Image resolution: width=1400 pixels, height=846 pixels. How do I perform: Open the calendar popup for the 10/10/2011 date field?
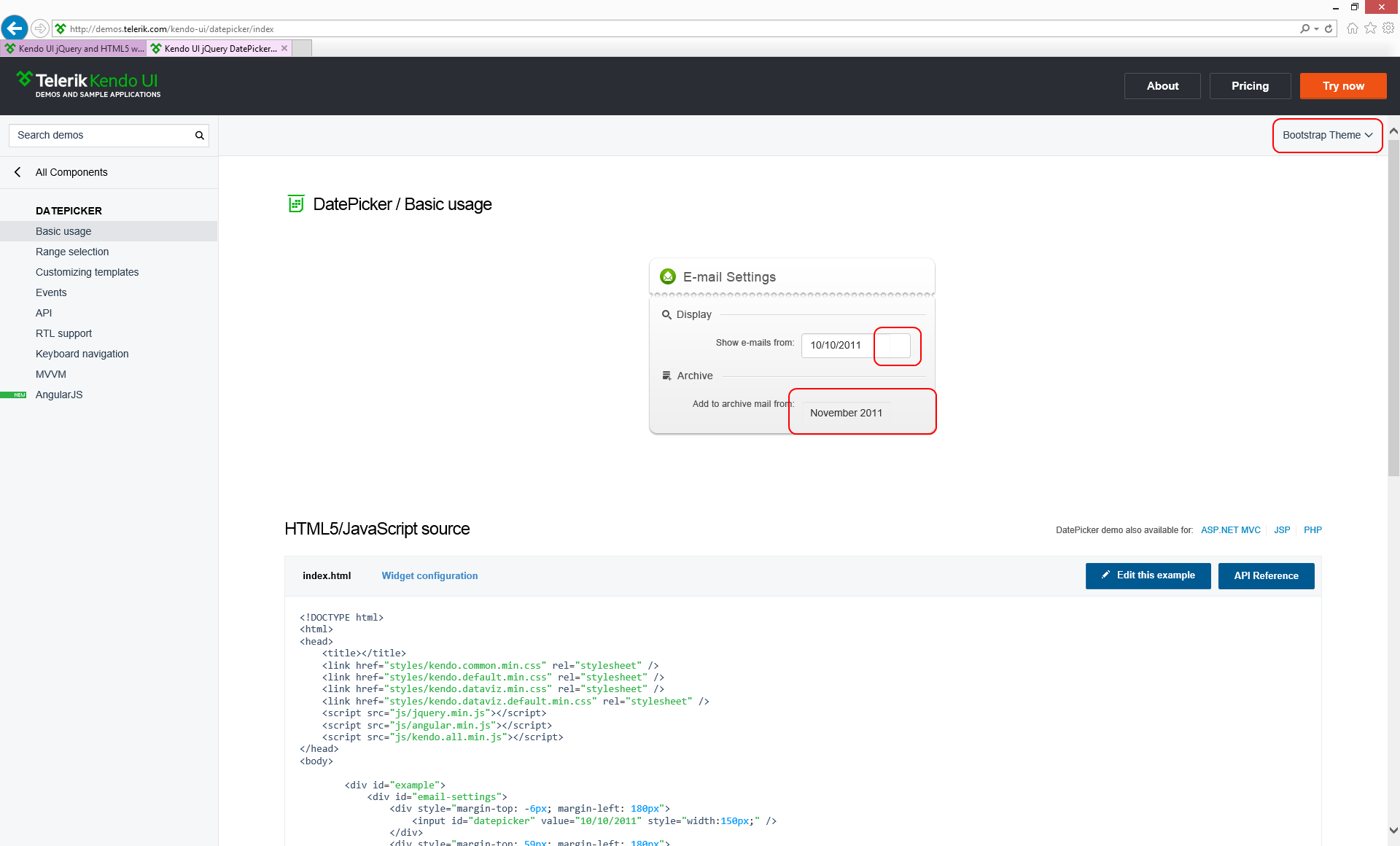(x=899, y=346)
